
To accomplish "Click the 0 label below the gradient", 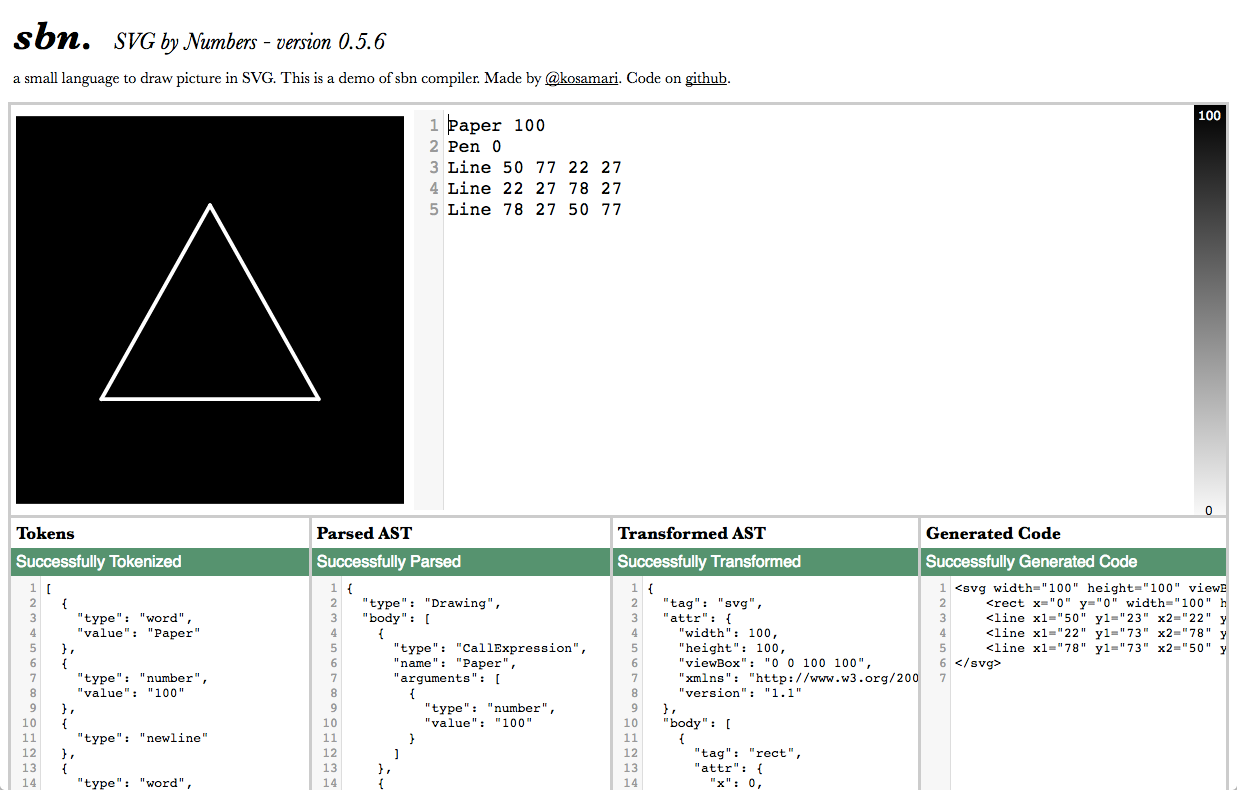I will (1208, 510).
